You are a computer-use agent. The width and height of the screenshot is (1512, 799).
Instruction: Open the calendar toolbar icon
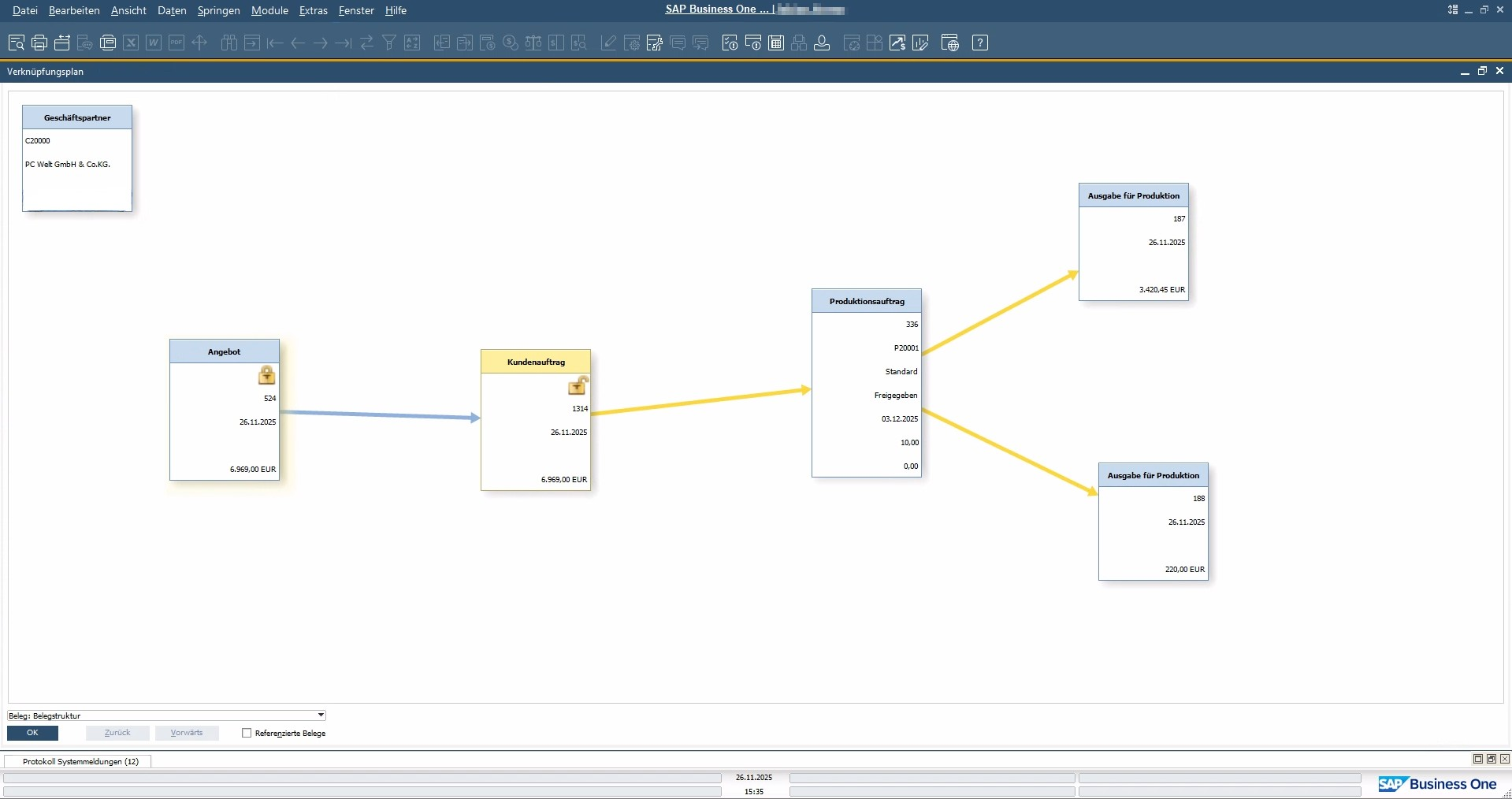point(776,43)
